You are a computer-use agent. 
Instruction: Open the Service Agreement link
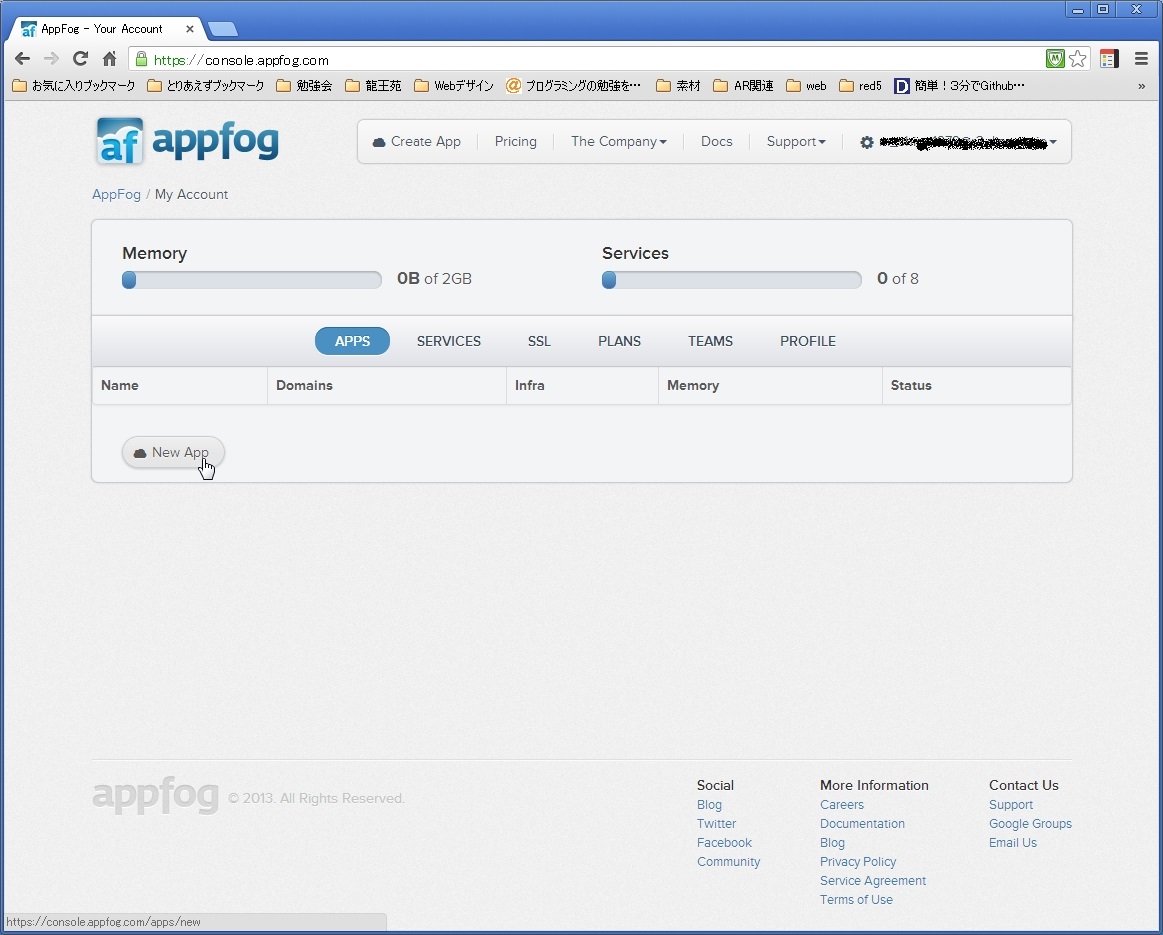873,881
